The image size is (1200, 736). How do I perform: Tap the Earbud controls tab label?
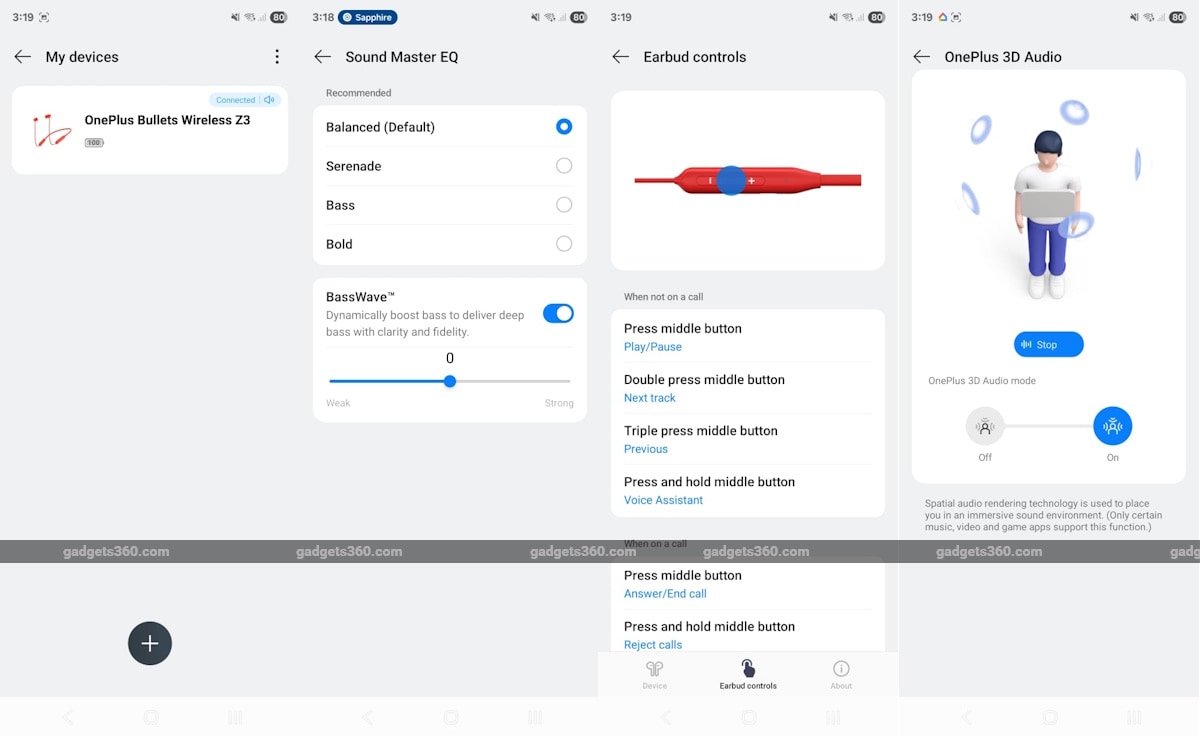coord(748,686)
